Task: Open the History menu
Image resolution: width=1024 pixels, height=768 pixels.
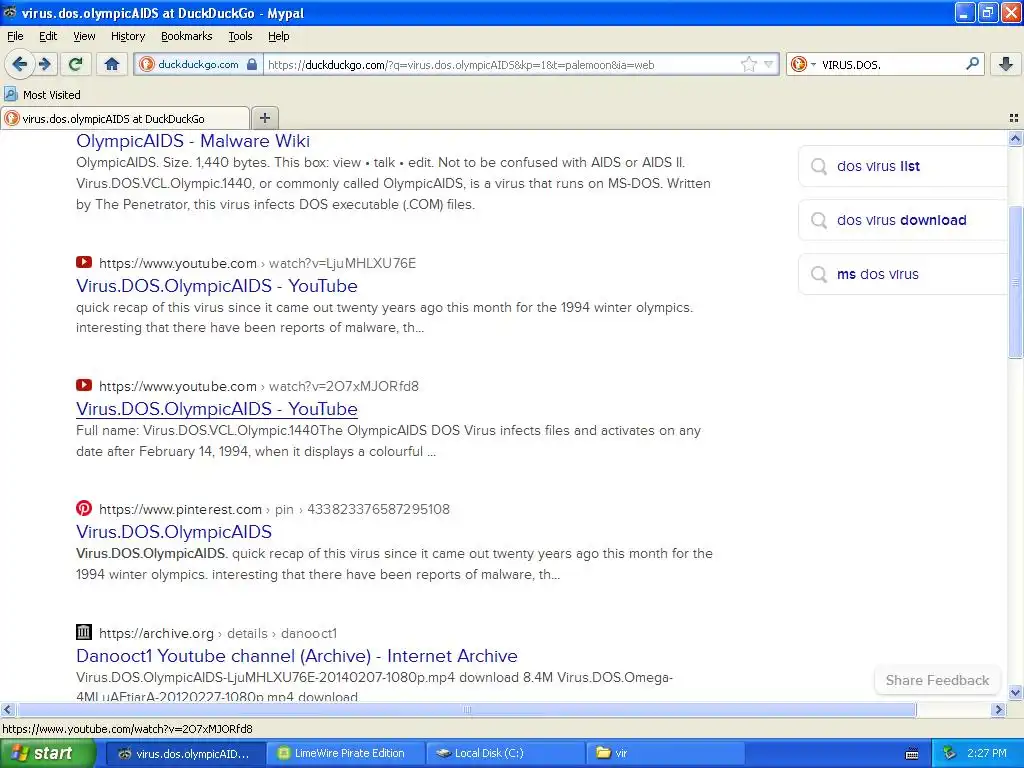Action: coord(127,36)
